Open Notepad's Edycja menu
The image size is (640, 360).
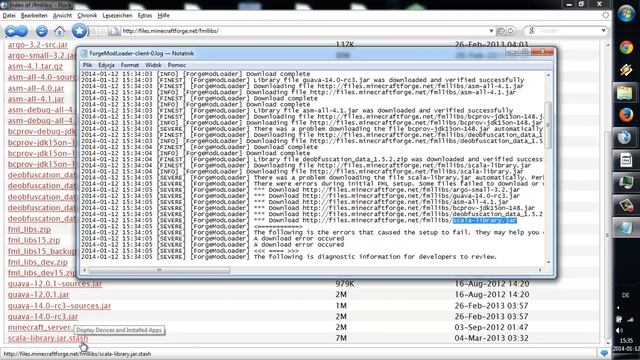coord(106,65)
